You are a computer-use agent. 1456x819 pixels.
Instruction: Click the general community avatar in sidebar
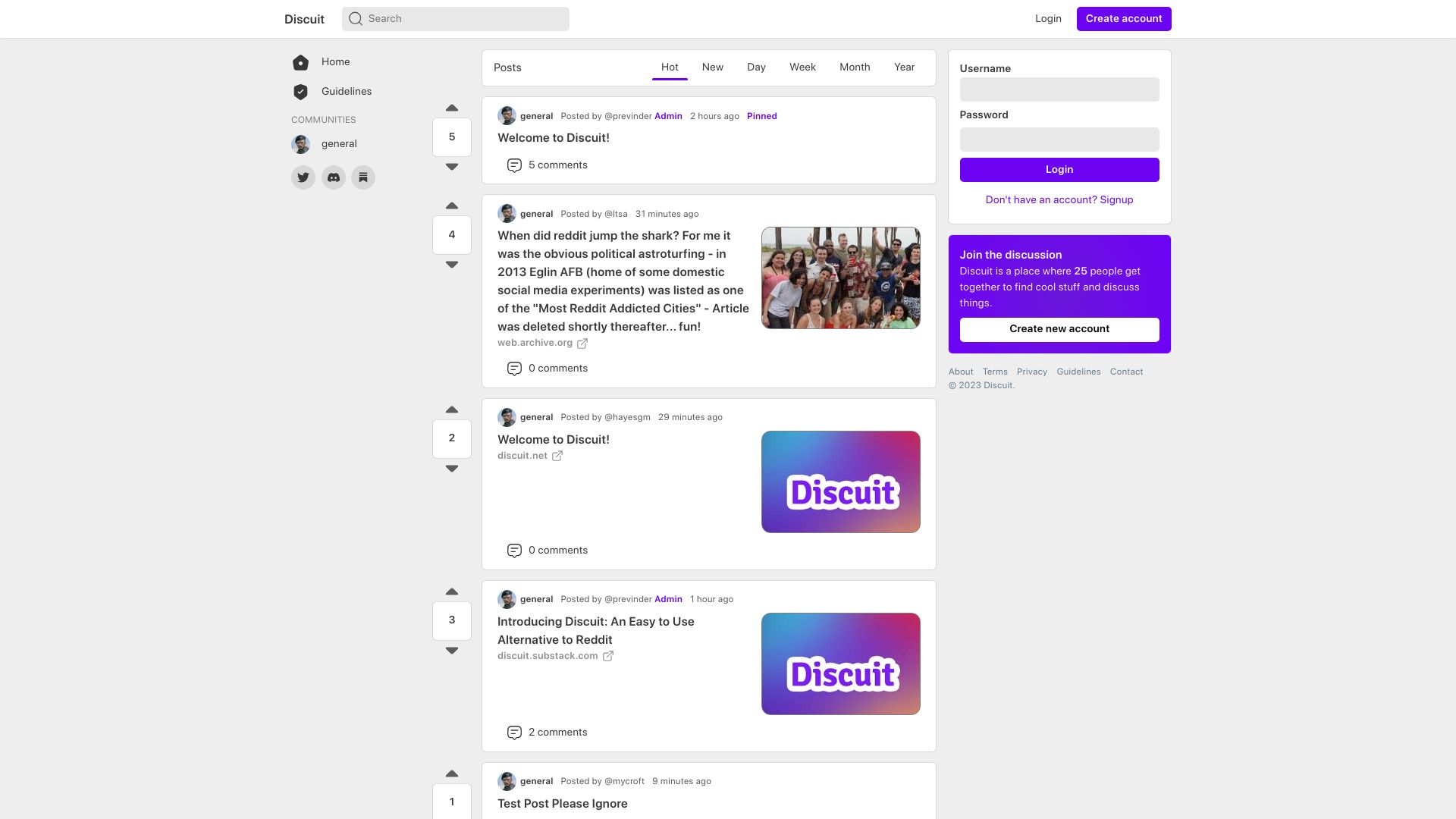[300, 144]
